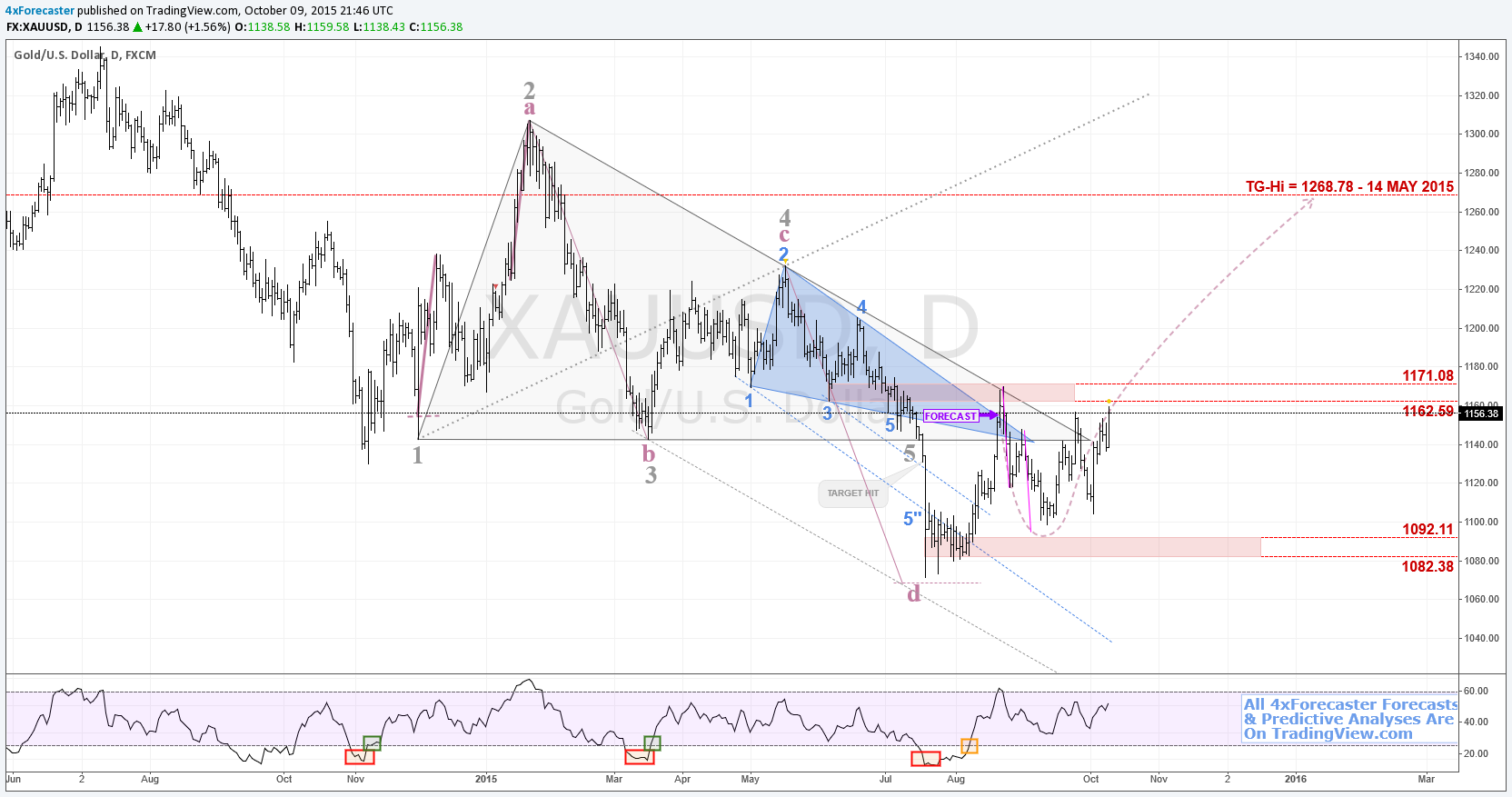Click the 1300.00 price axis value
The width and height of the screenshot is (1512, 797).
pos(1481,134)
